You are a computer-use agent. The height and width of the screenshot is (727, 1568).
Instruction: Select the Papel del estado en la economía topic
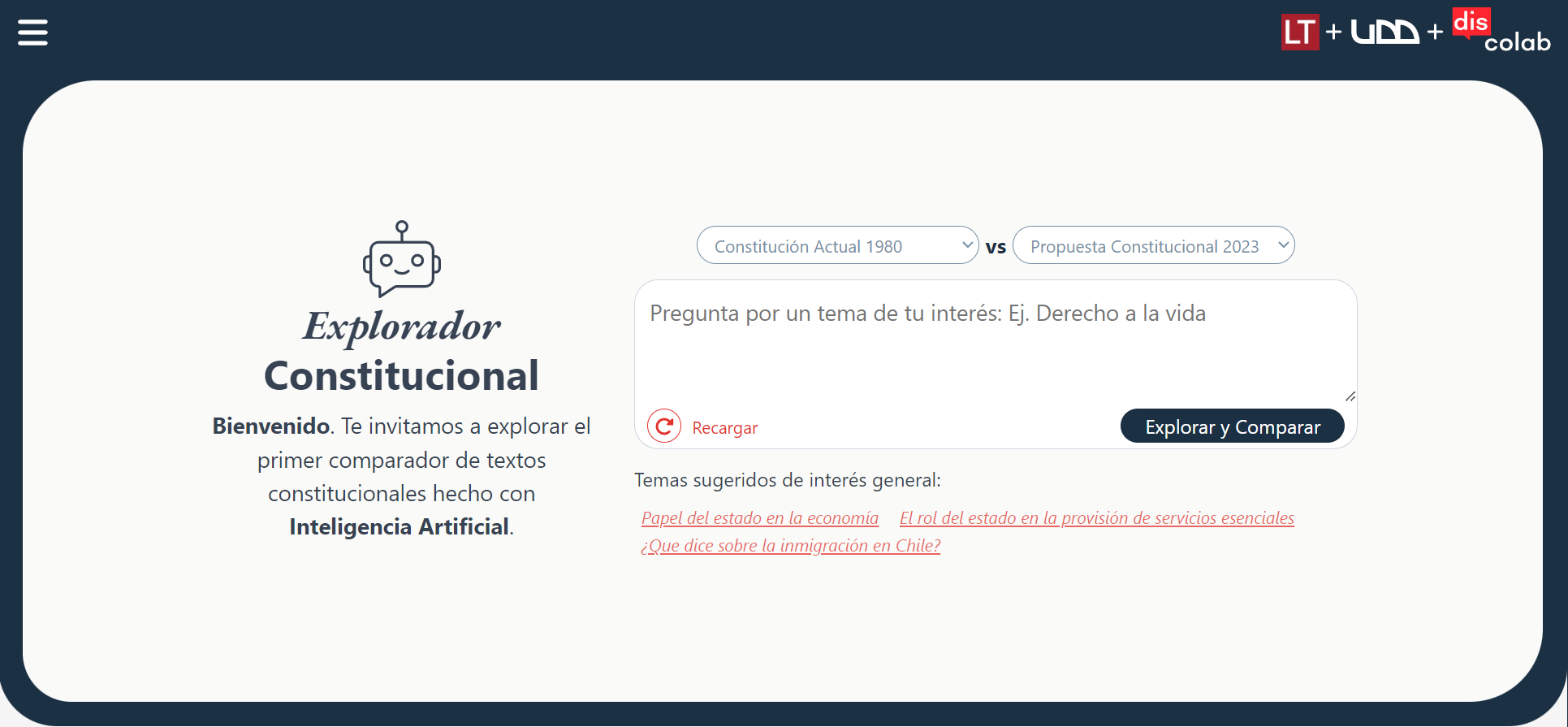tap(759, 518)
